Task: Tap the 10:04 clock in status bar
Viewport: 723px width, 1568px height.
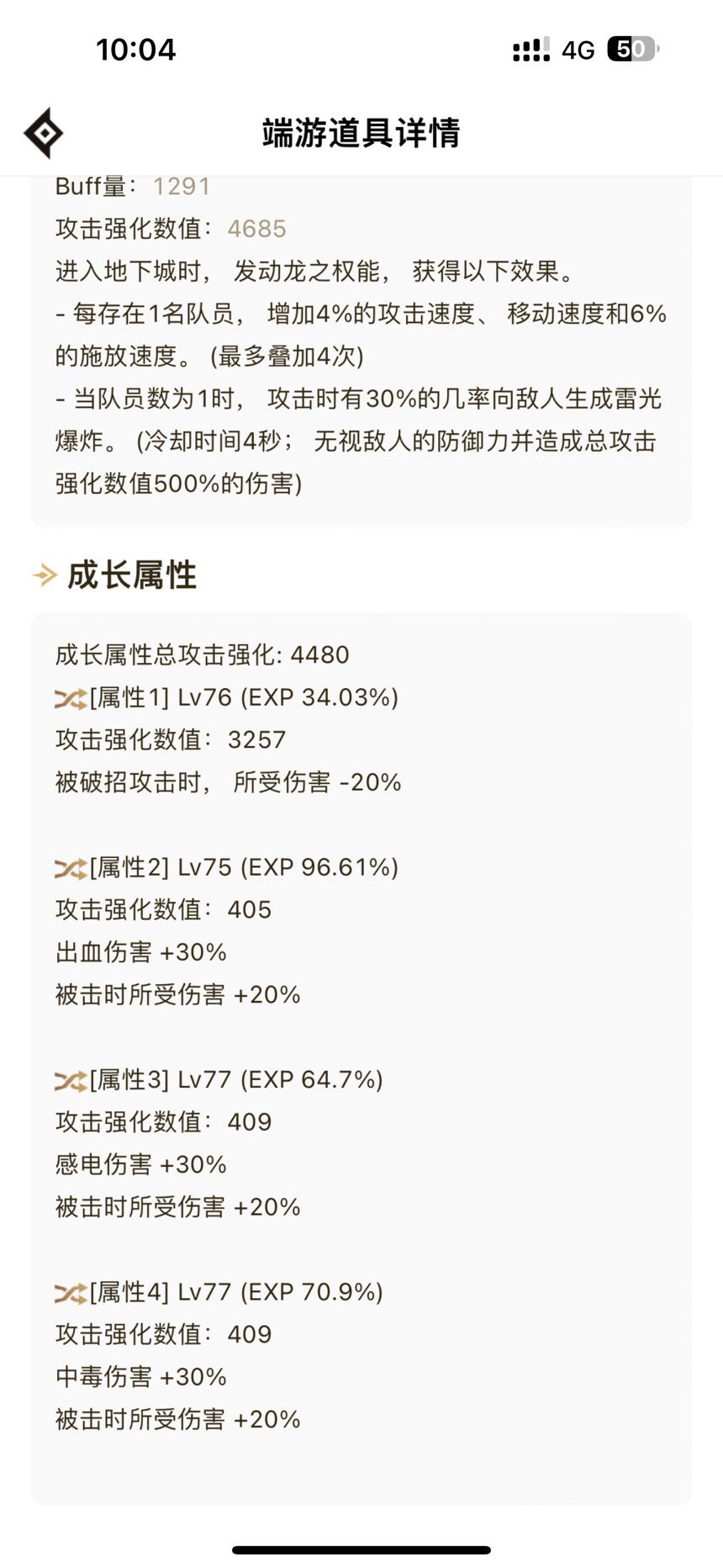Action: [136, 50]
